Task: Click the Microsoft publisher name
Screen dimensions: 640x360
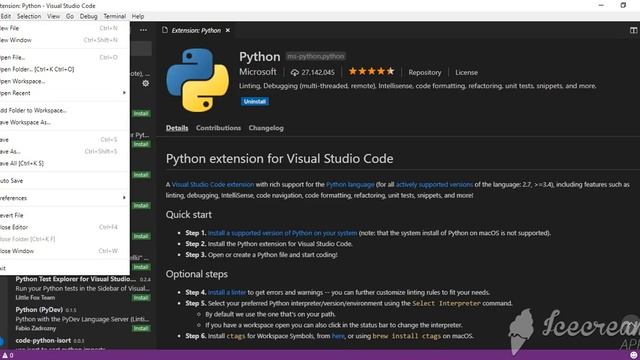Action: pyautogui.click(x=258, y=72)
